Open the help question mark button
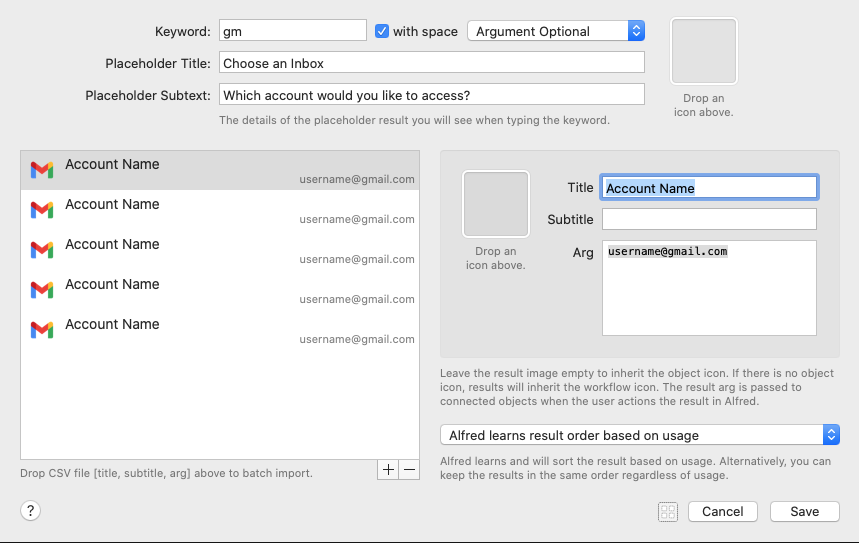The height and width of the screenshot is (543, 859). click(30, 511)
